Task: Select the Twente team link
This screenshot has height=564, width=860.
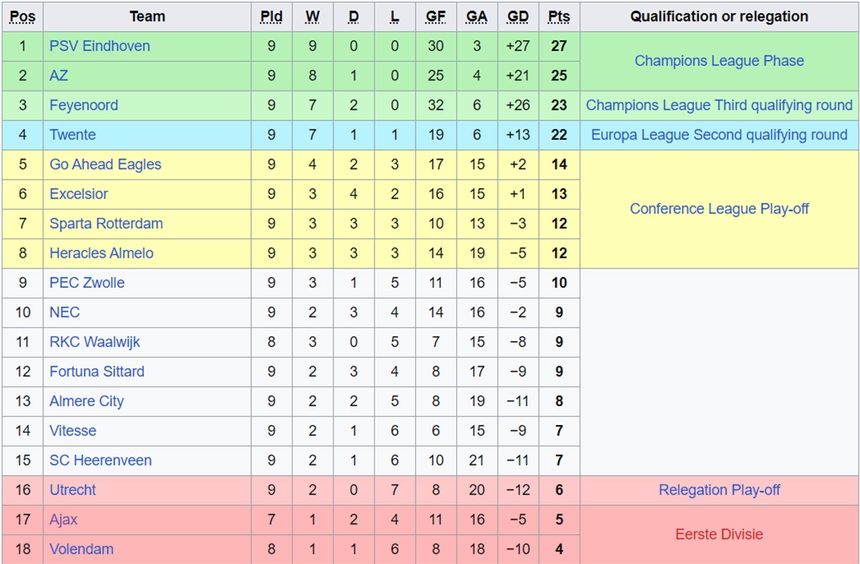Action: 72,135
